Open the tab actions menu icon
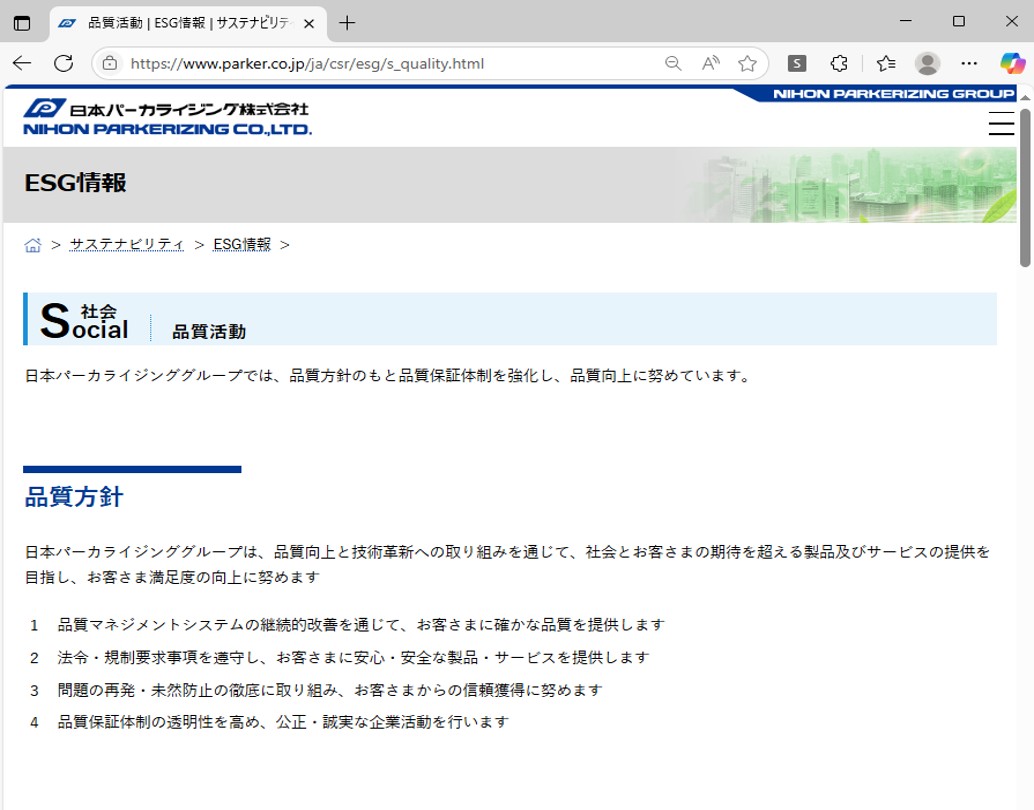1034x810 pixels. click(22, 23)
